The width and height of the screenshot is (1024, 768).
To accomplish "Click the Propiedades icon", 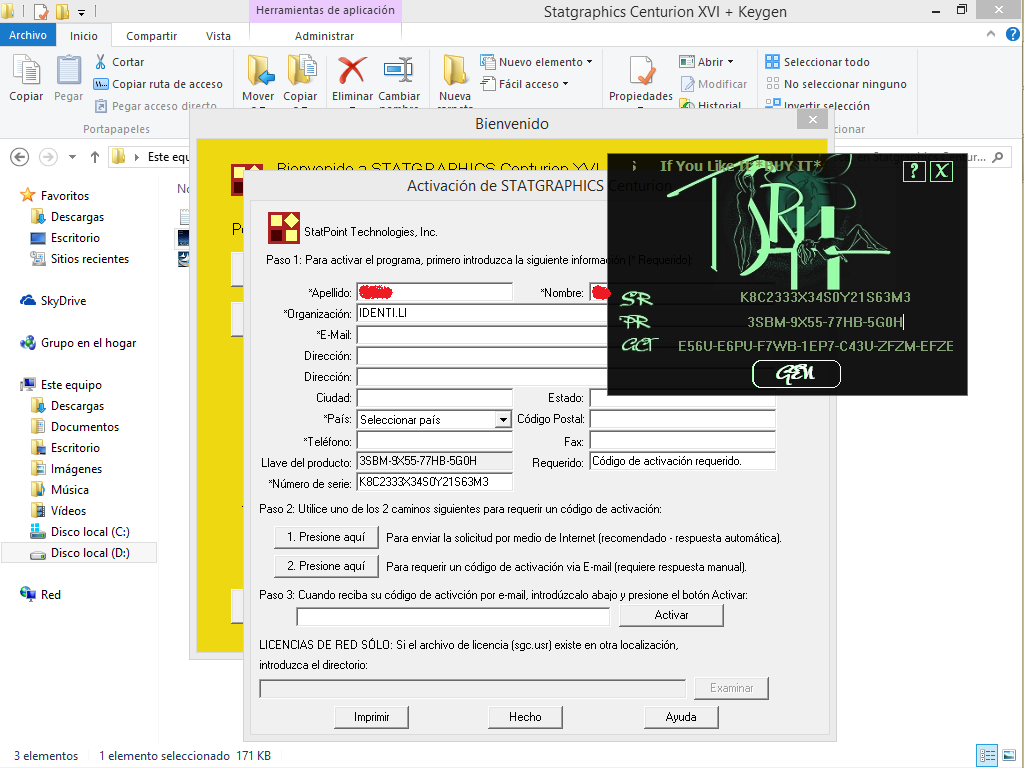I will (x=641, y=70).
